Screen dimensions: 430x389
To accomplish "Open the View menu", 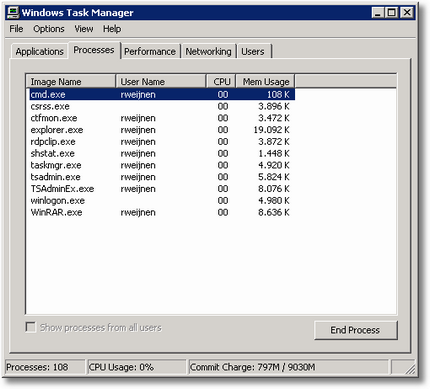I will [x=84, y=29].
